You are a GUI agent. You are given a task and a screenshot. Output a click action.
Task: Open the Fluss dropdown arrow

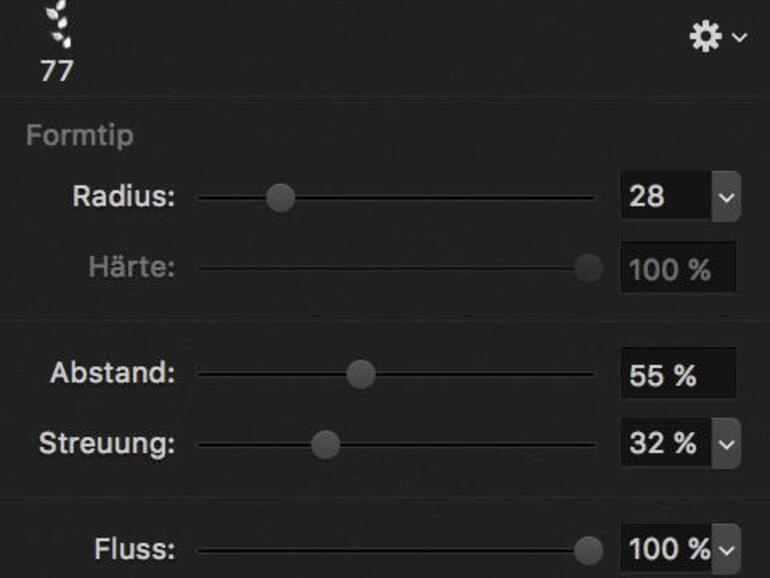pyautogui.click(x=726, y=550)
